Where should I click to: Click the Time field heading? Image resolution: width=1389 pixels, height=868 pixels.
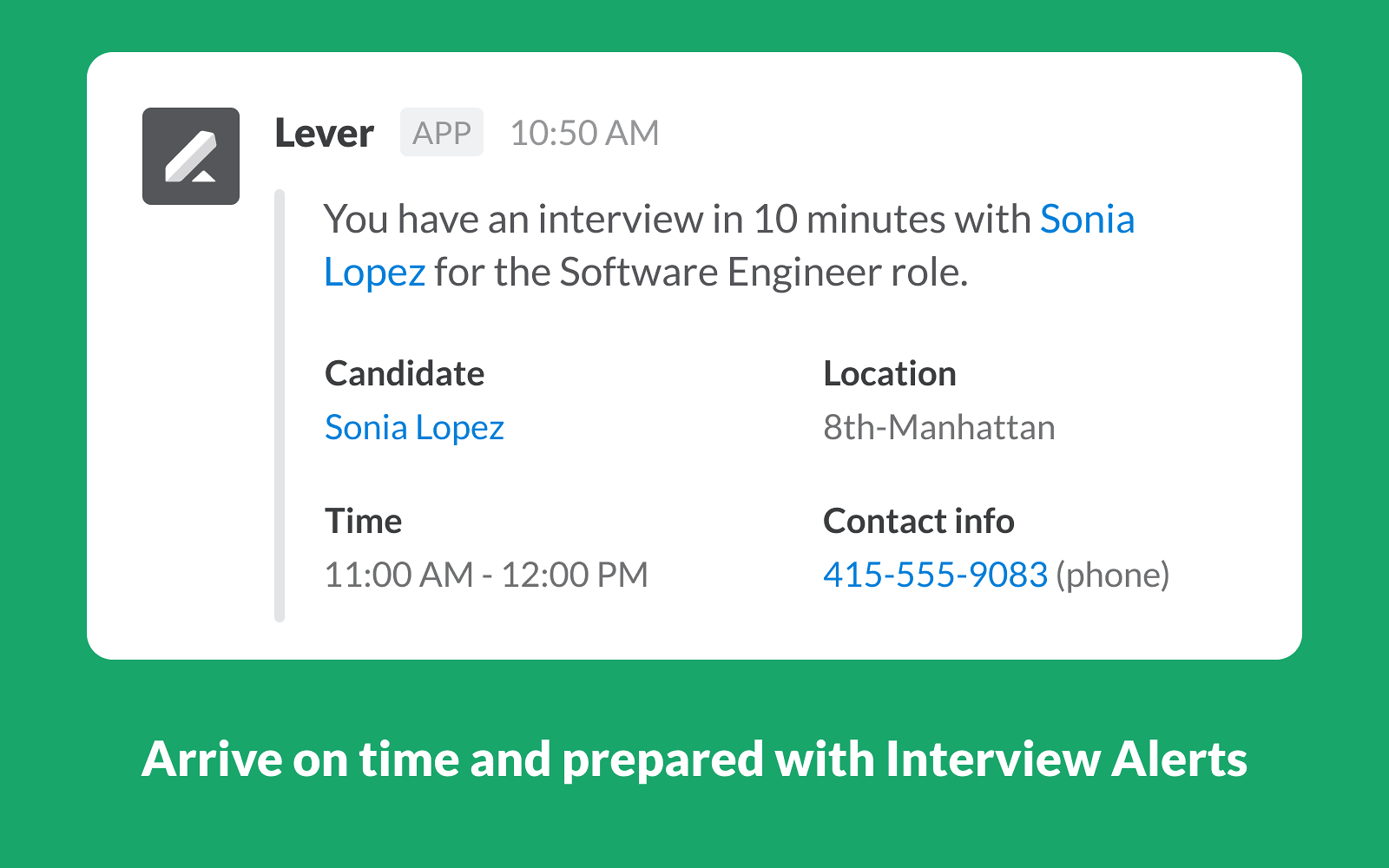pos(363,522)
